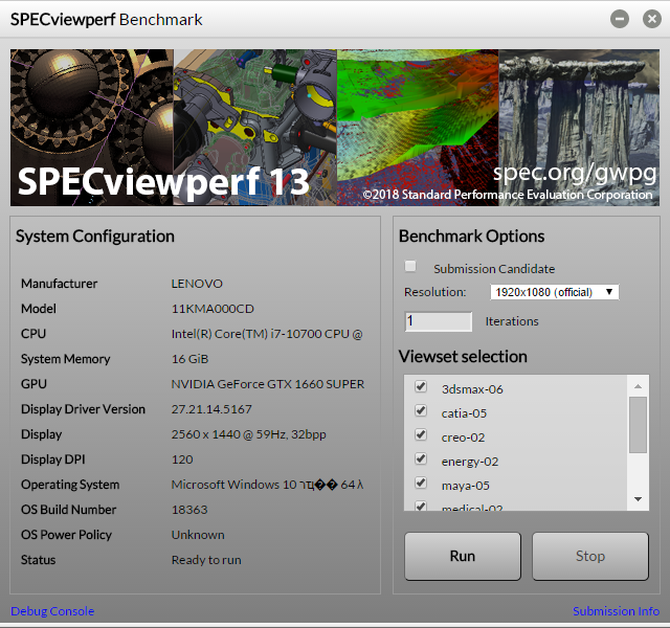Deselect the energy-02 viewset

[421, 460]
